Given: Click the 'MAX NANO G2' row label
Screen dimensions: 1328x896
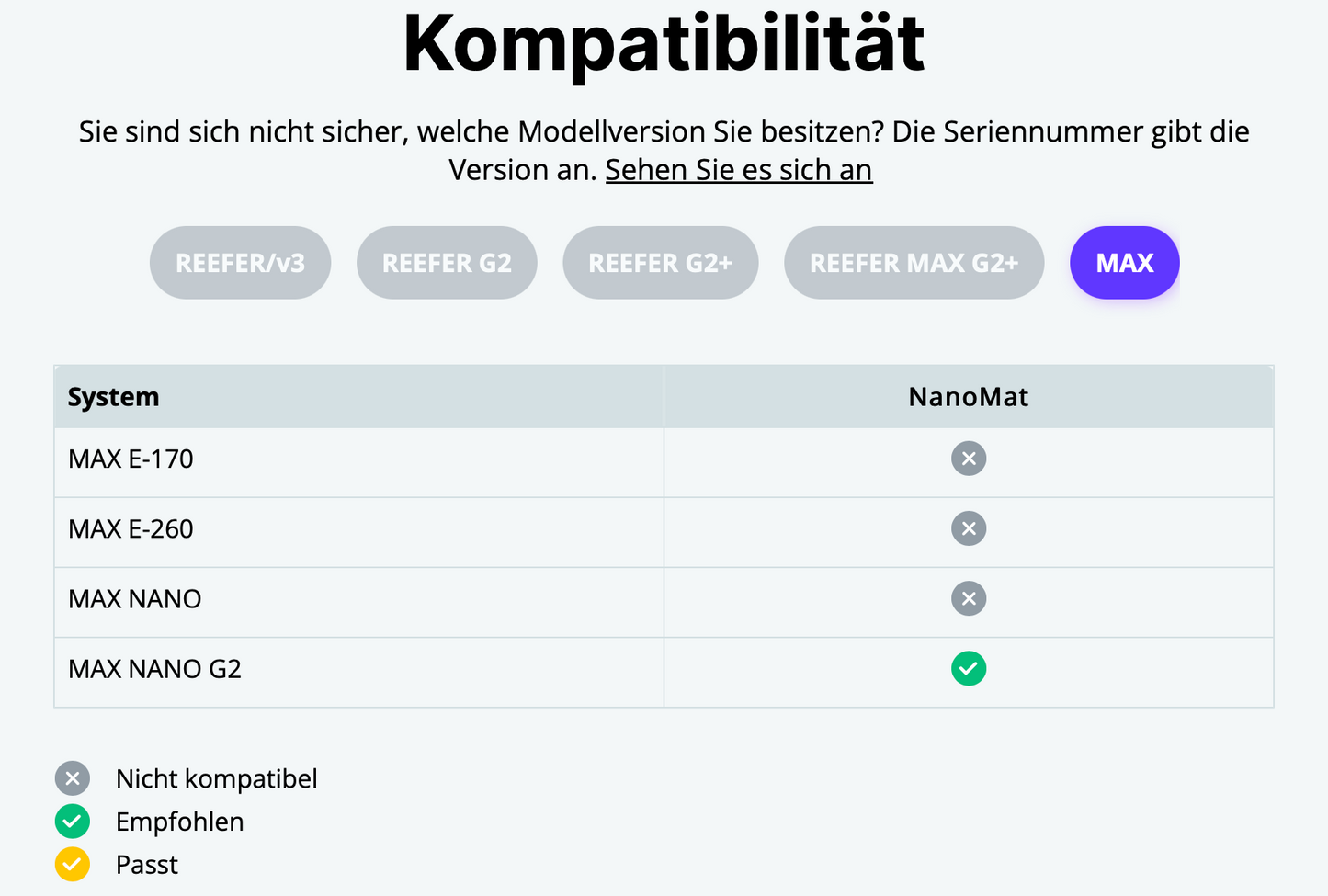Looking at the screenshot, I should pos(154,669).
